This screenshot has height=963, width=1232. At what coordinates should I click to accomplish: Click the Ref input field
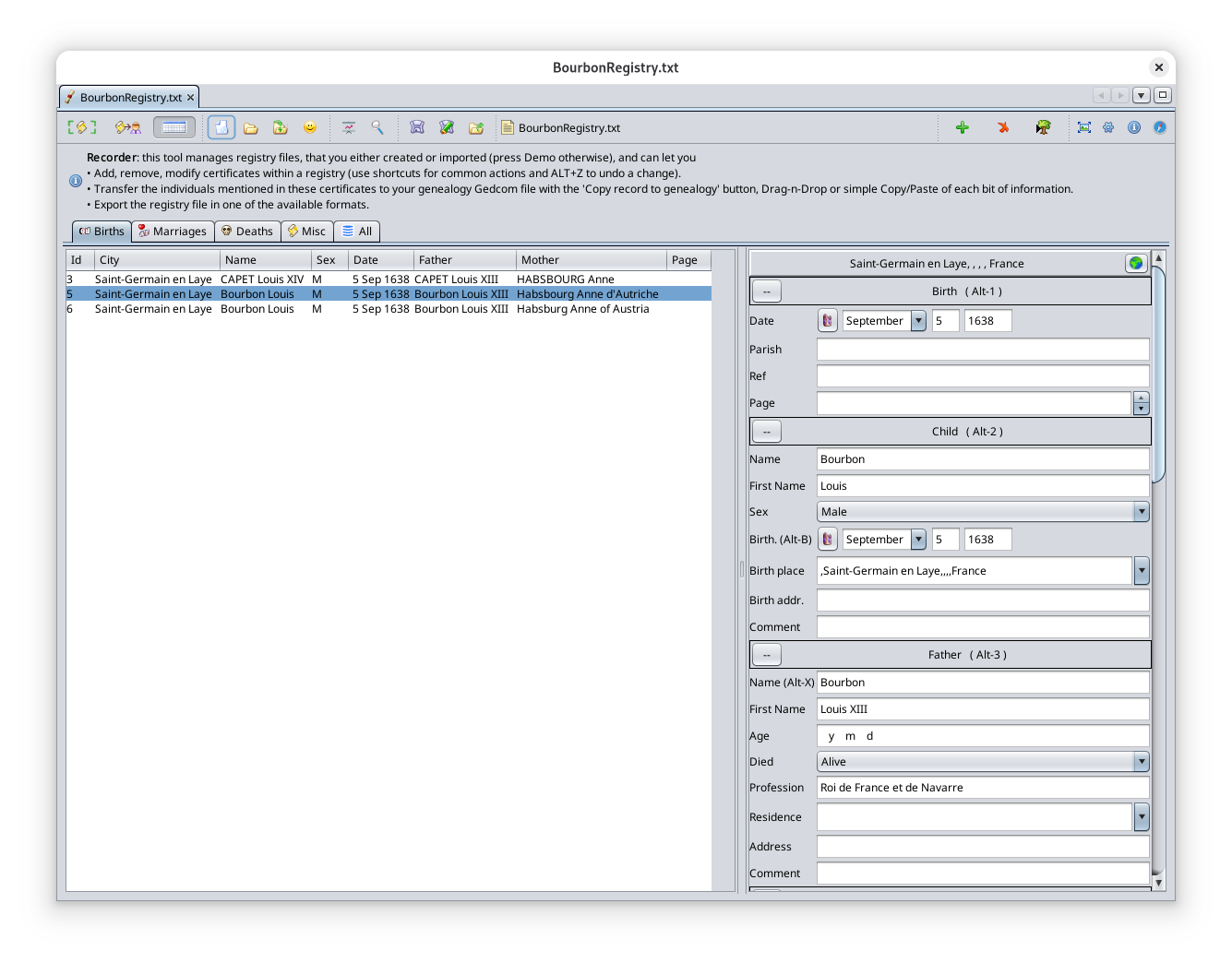point(983,375)
